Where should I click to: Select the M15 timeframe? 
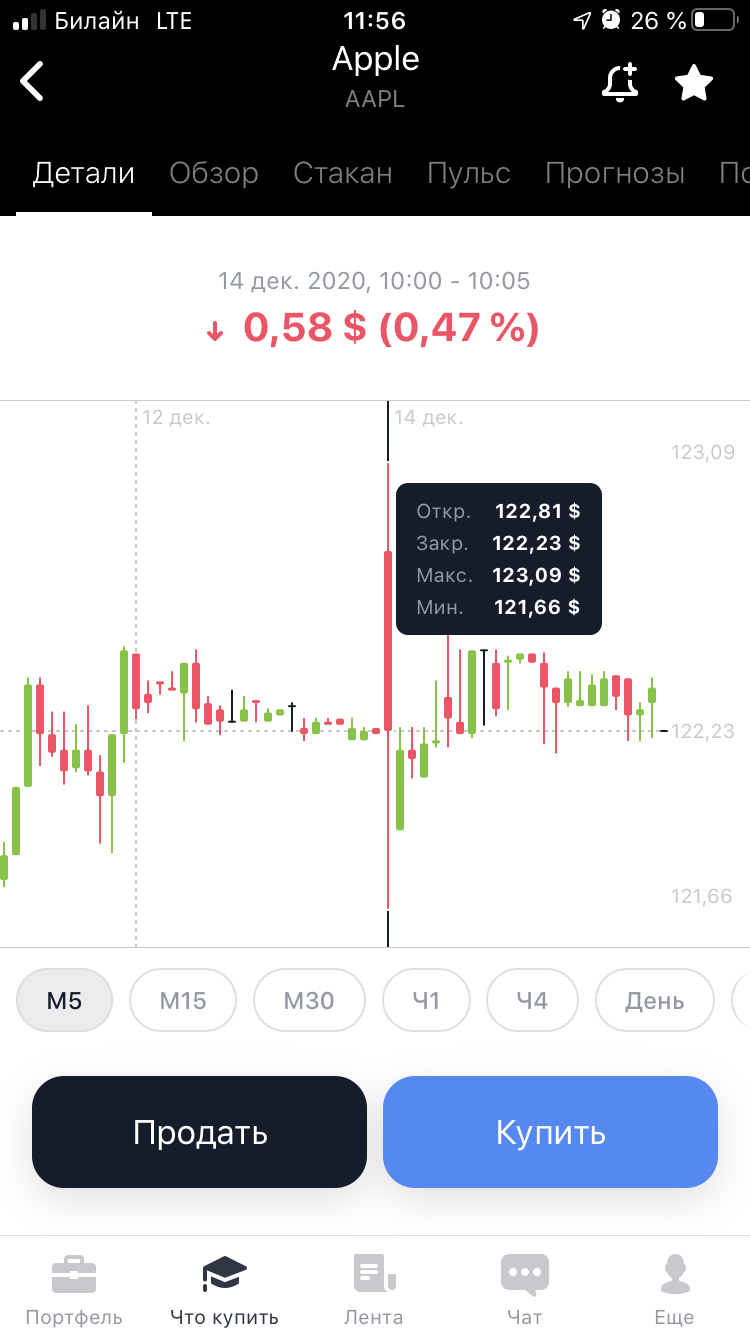pos(183,1000)
